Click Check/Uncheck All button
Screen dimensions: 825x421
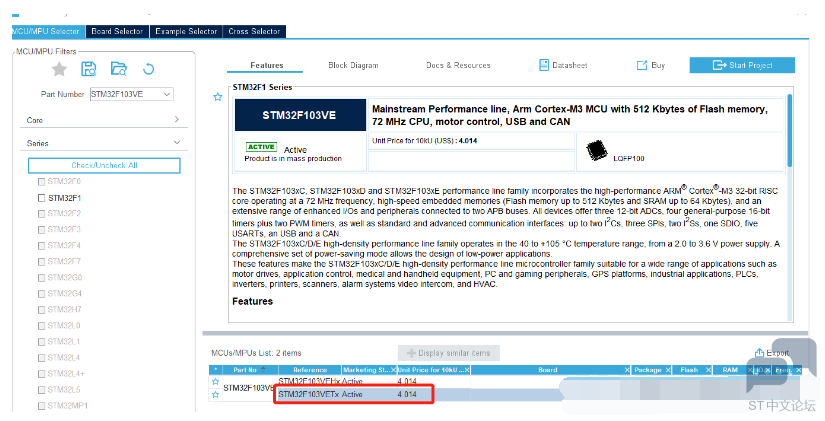[104, 165]
